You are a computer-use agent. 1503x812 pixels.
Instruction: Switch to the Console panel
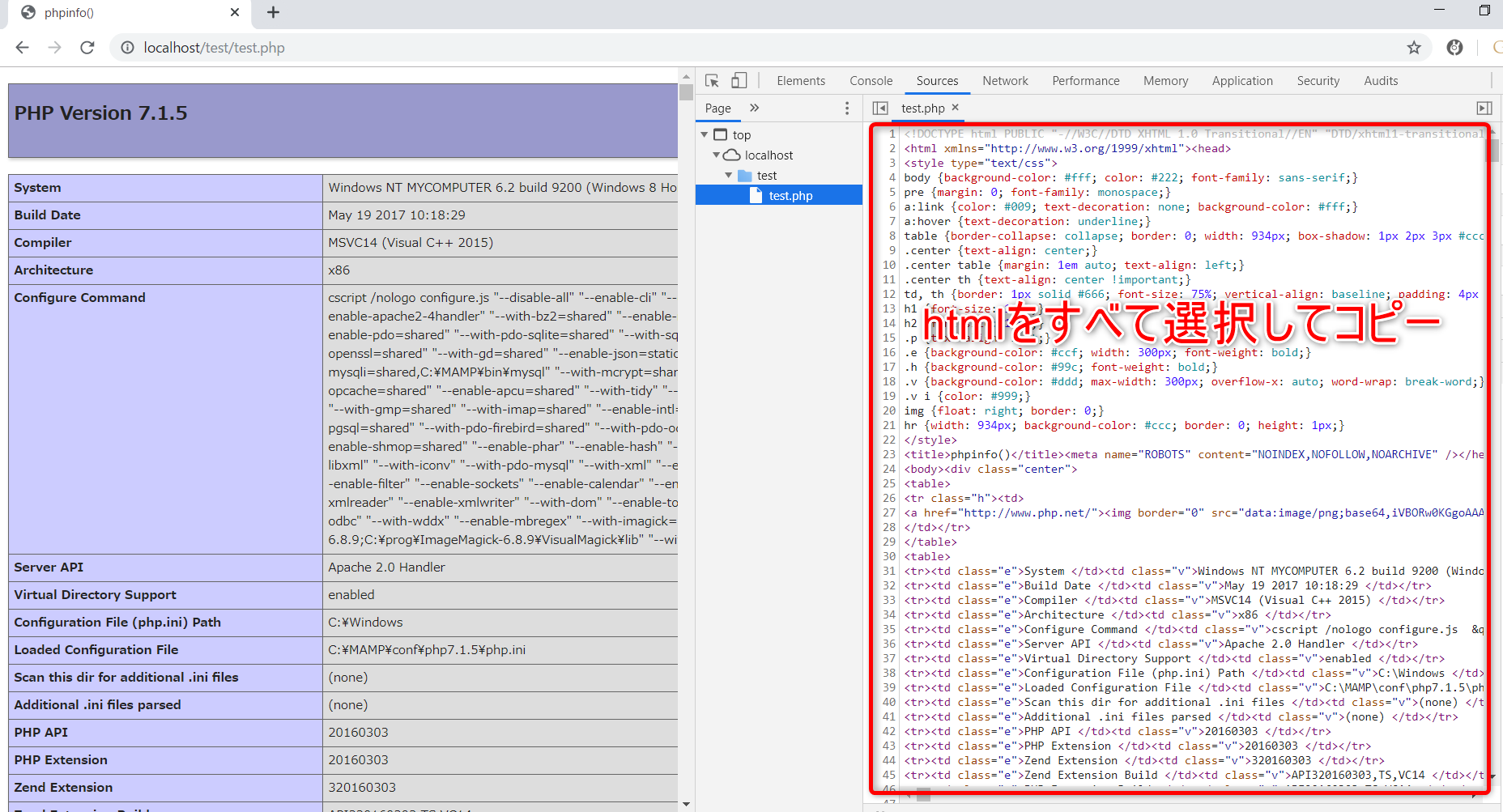871,81
